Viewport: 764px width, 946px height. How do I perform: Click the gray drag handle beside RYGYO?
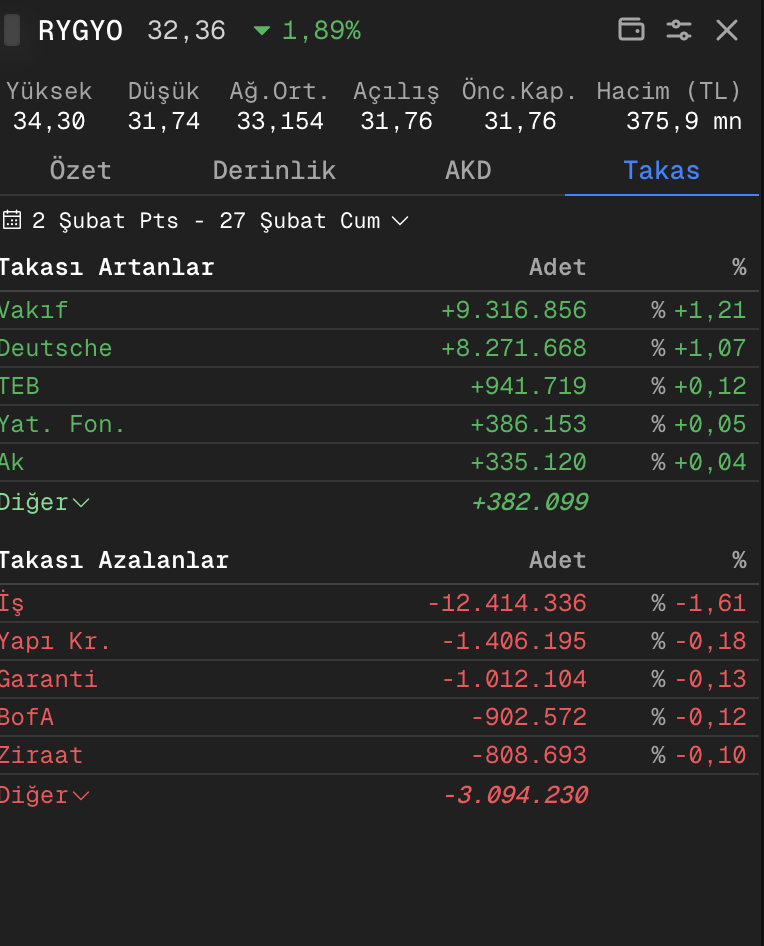click(12, 30)
